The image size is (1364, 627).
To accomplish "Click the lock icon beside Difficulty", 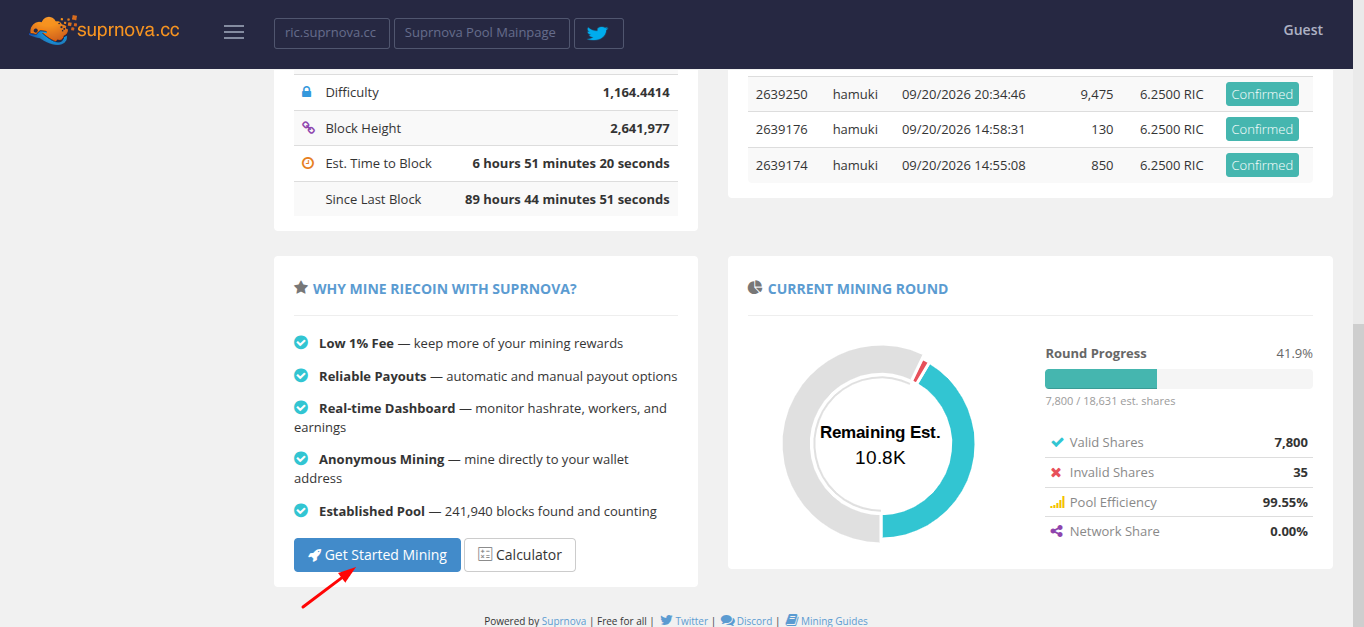I will tap(307, 92).
